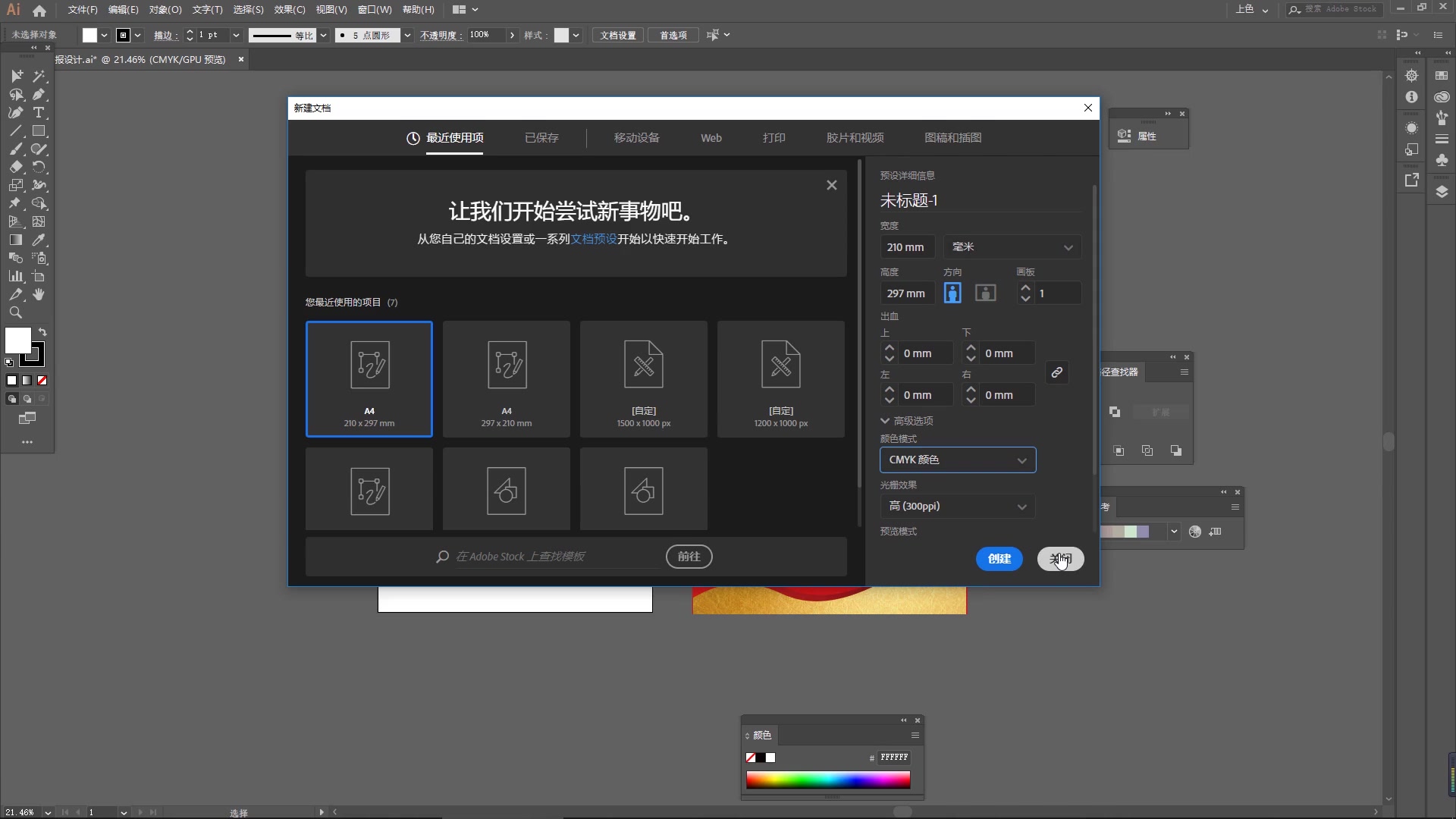Select the 图稿和插图 tab
1456x819 pixels.
point(952,137)
